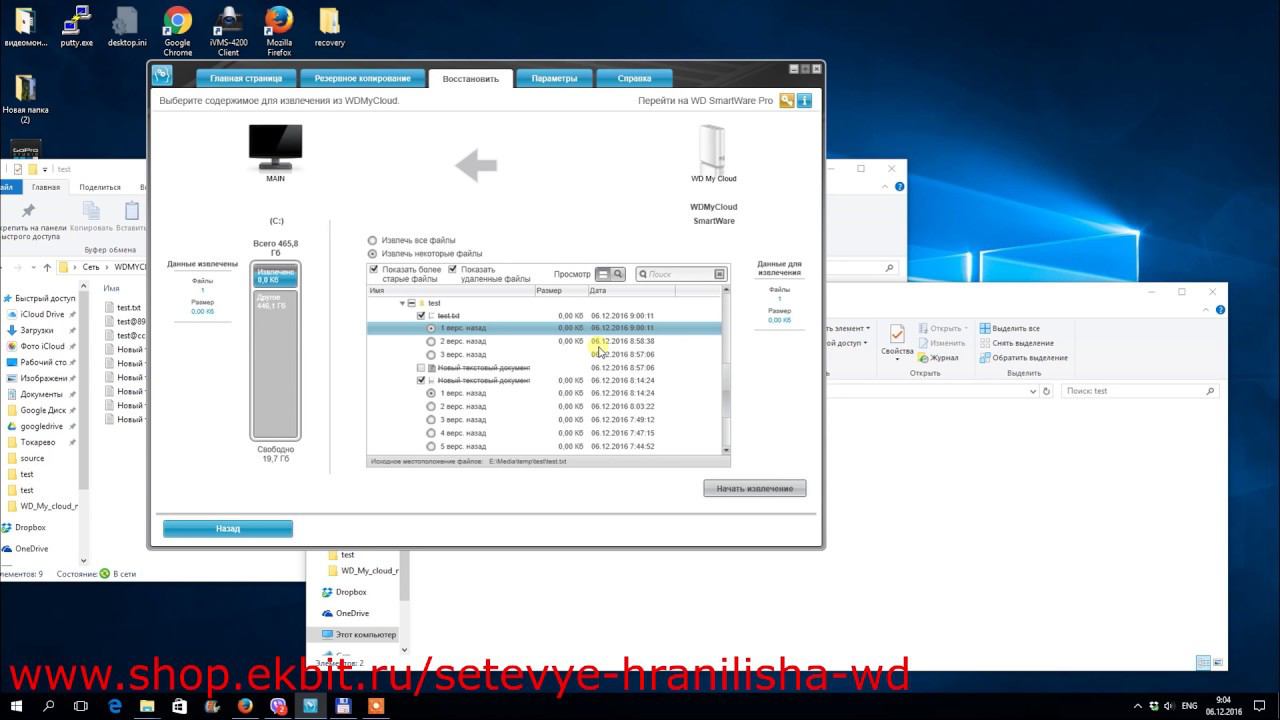Open the recovery folder on the desktop

(329, 27)
